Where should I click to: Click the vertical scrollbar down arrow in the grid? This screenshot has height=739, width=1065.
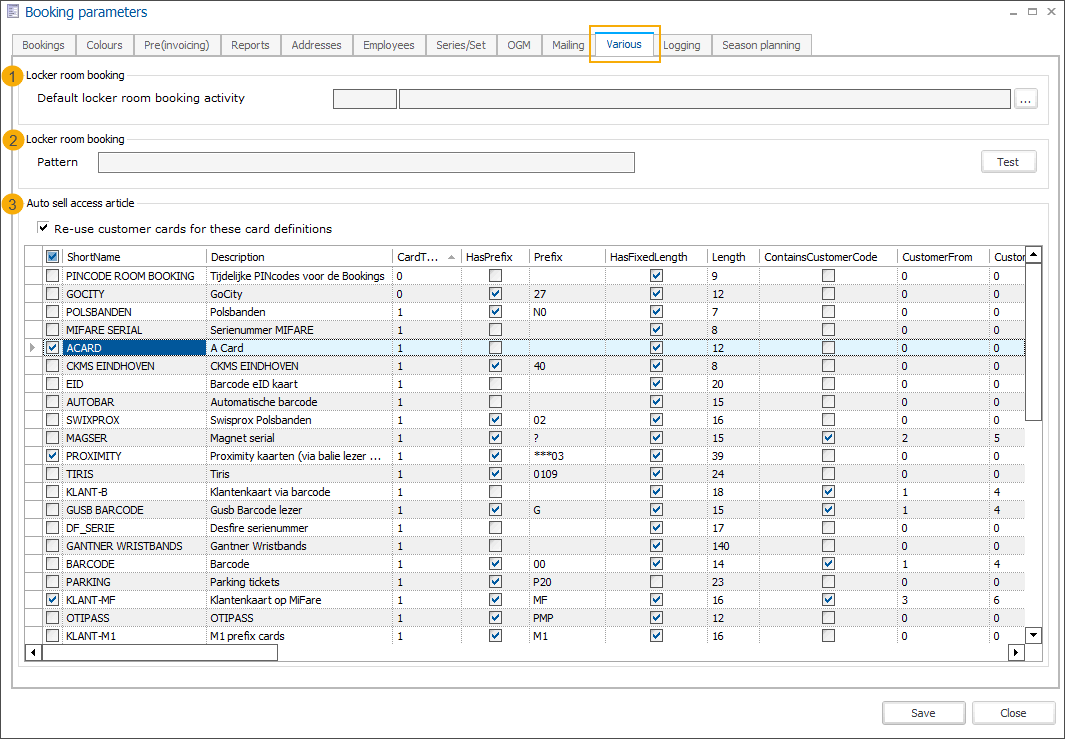(x=1033, y=635)
